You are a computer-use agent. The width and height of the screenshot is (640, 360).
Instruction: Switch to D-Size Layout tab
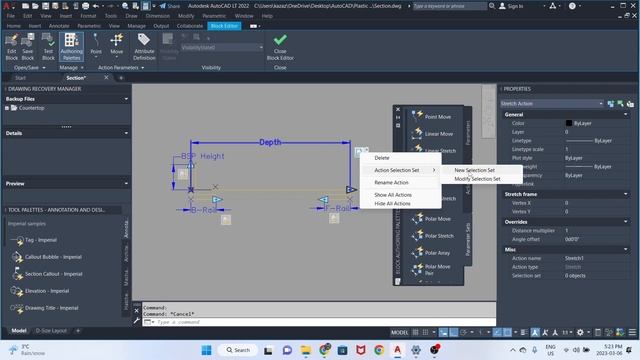point(51,331)
